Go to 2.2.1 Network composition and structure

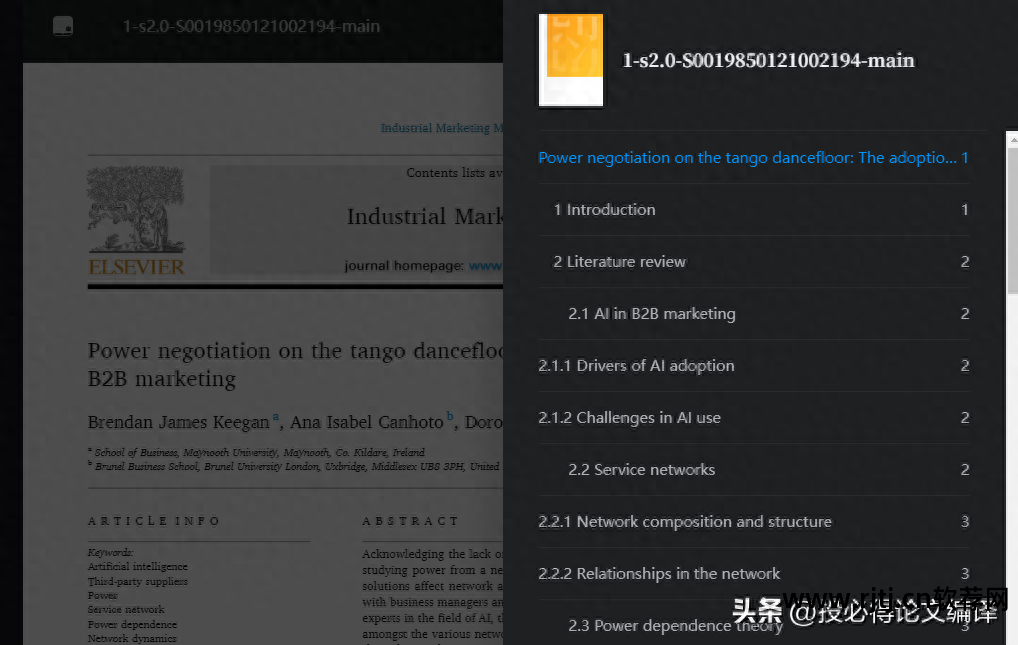click(684, 521)
